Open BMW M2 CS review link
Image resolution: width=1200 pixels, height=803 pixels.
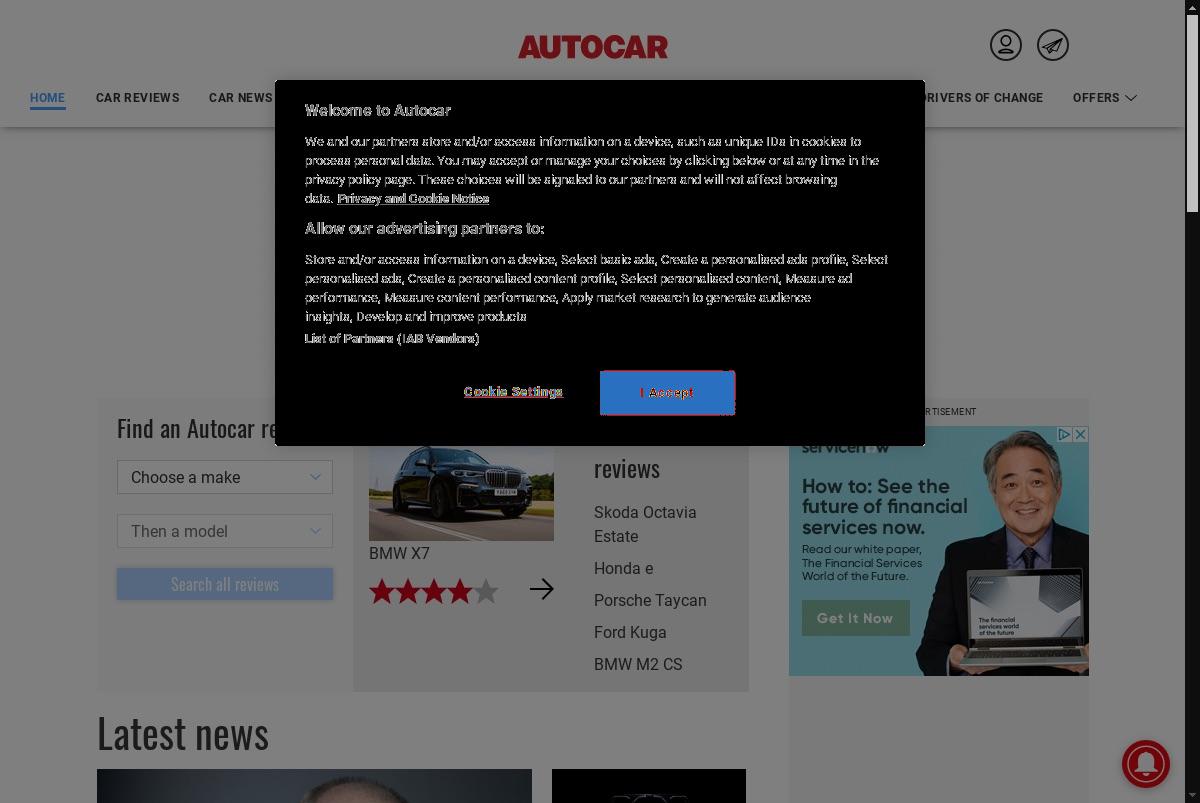point(638,664)
